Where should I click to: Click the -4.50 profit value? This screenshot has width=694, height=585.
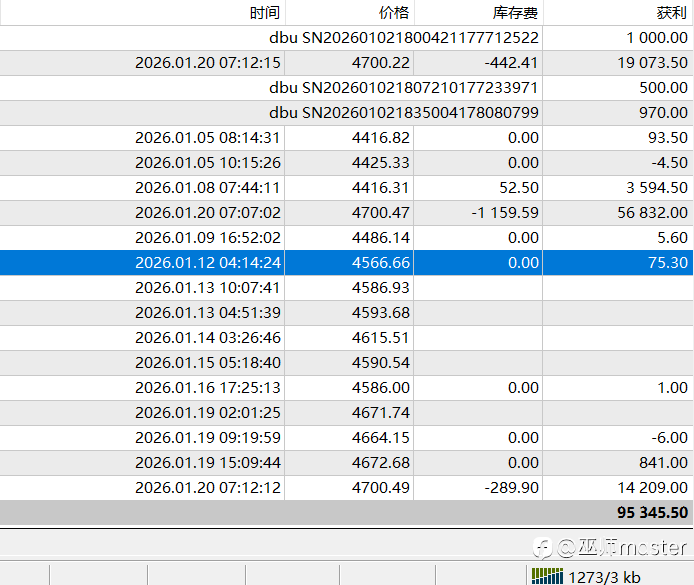tap(669, 163)
